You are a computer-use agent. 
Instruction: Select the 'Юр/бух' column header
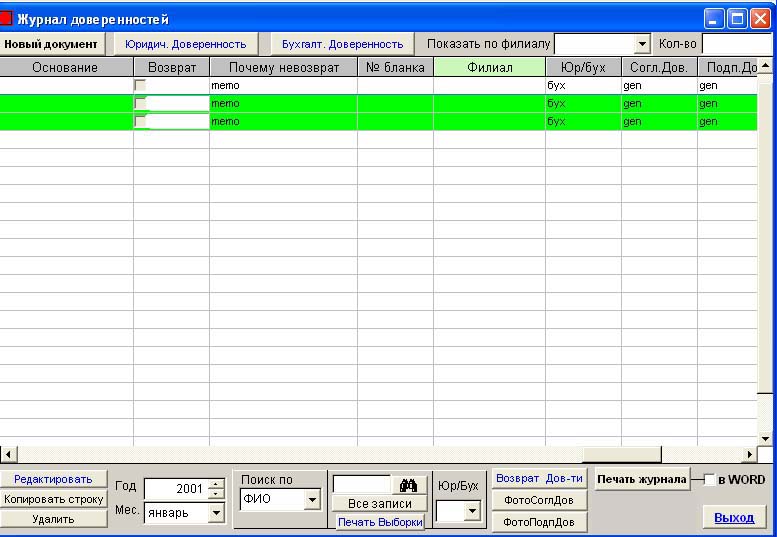(583, 67)
